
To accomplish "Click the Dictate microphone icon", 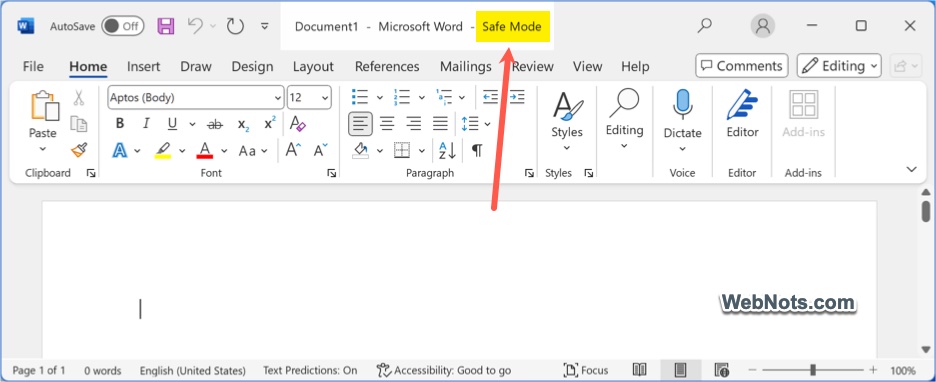I will tap(682, 104).
